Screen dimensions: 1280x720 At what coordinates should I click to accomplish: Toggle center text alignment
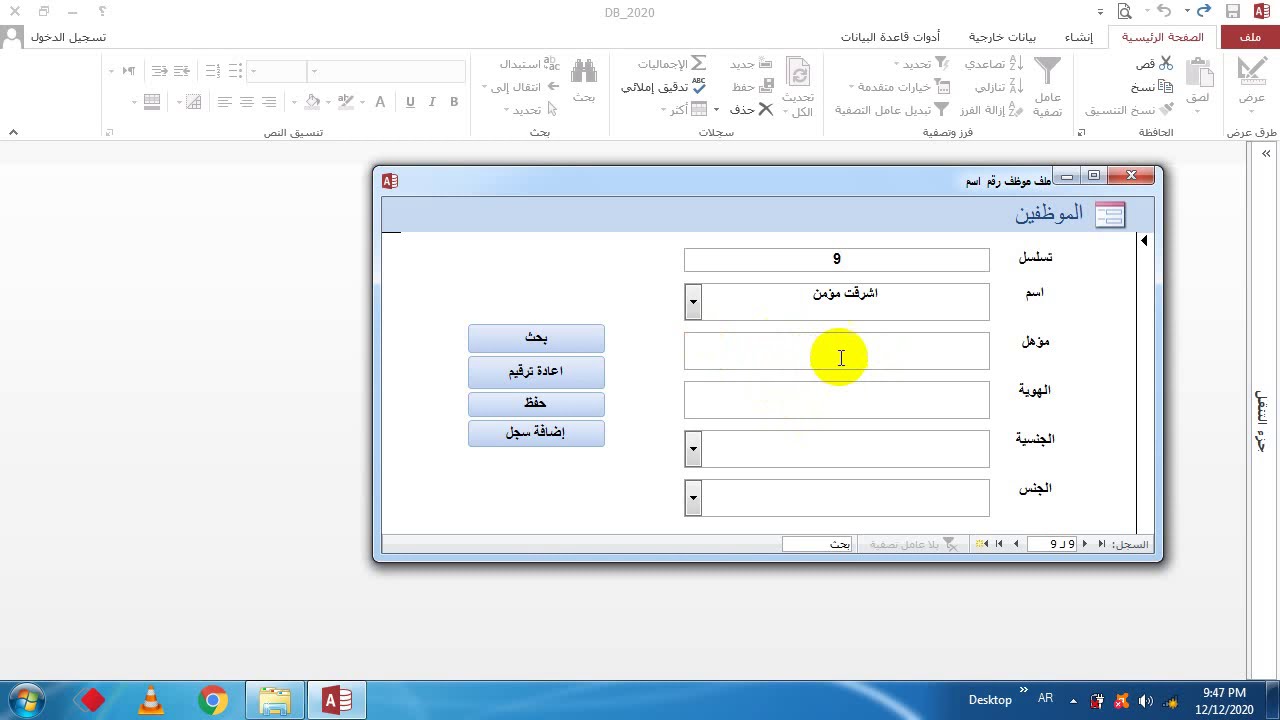(247, 102)
